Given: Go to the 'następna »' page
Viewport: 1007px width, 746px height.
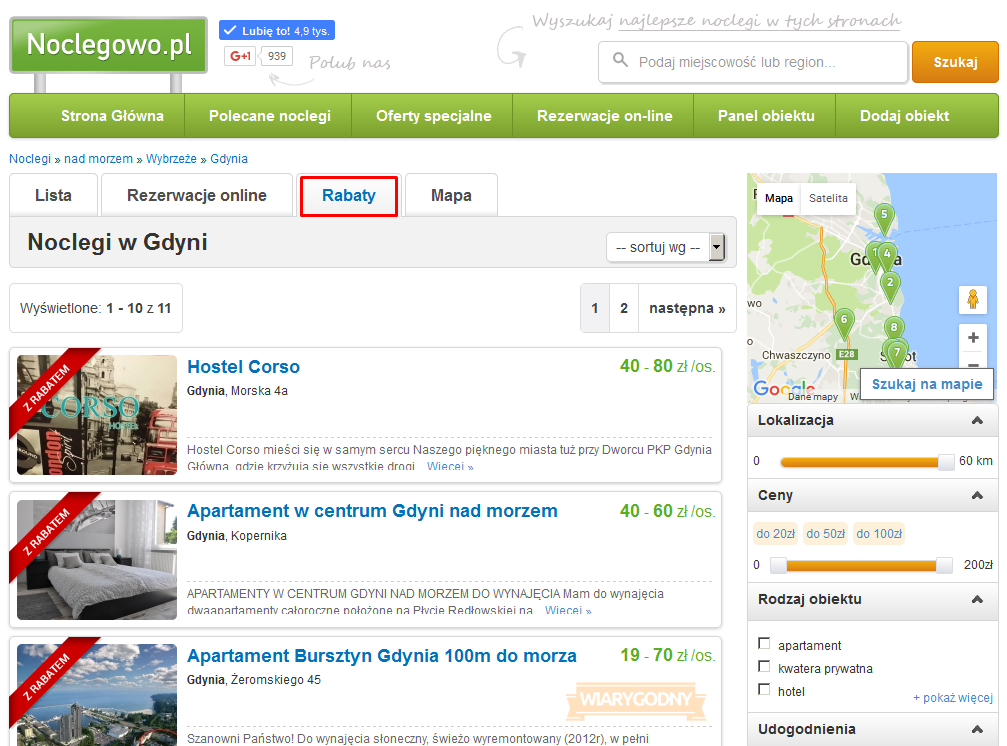Looking at the screenshot, I should click(x=687, y=308).
